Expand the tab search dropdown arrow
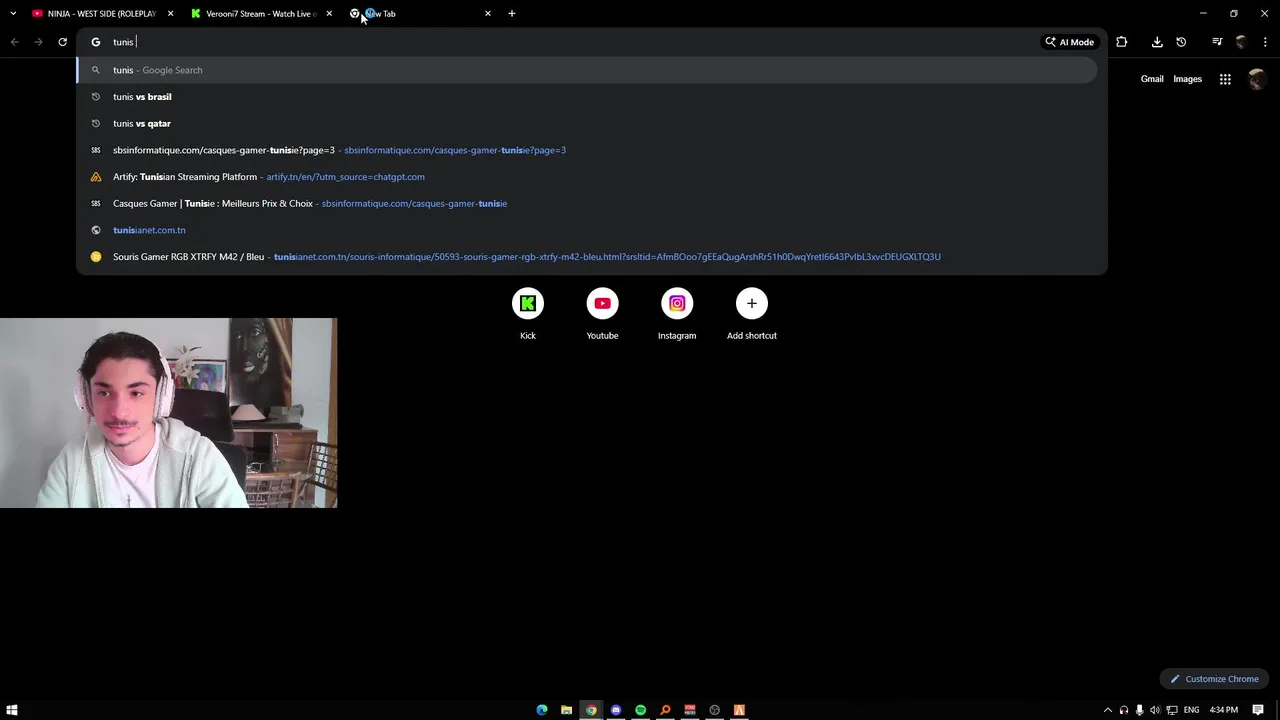Screen dimensions: 1280x720 [x=13, y=13]
